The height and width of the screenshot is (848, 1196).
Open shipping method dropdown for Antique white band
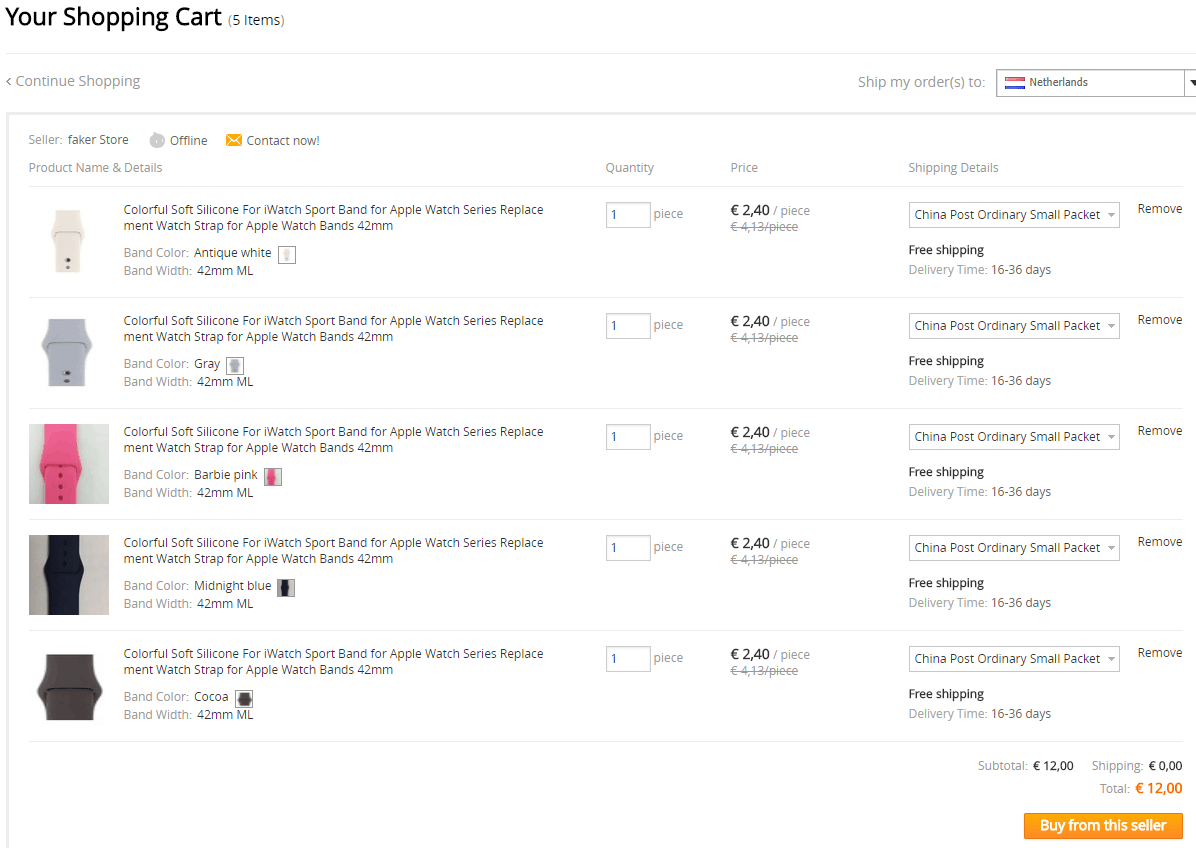[x=1014, y=215]
